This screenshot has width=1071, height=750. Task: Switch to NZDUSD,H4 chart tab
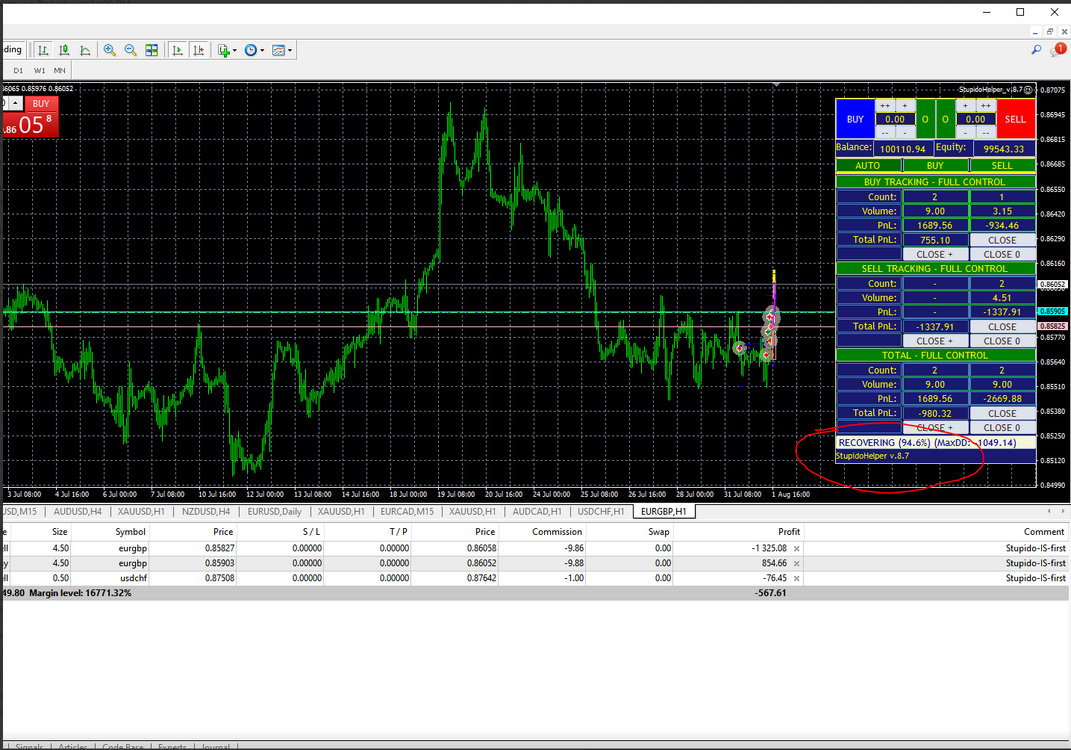tap(206, 512)
